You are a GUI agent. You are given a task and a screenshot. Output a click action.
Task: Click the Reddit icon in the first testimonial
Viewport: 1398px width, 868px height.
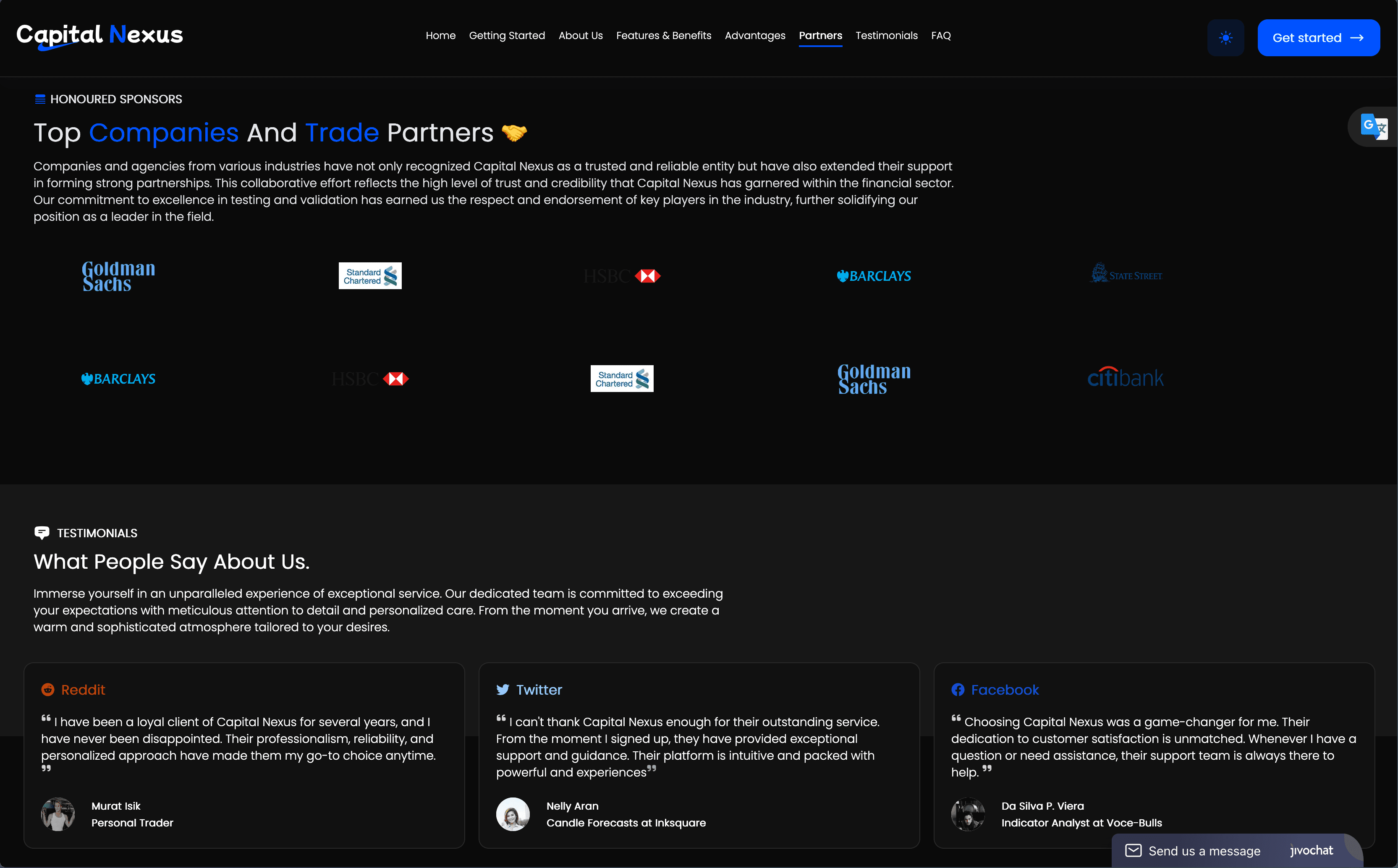tap(48, 690)
